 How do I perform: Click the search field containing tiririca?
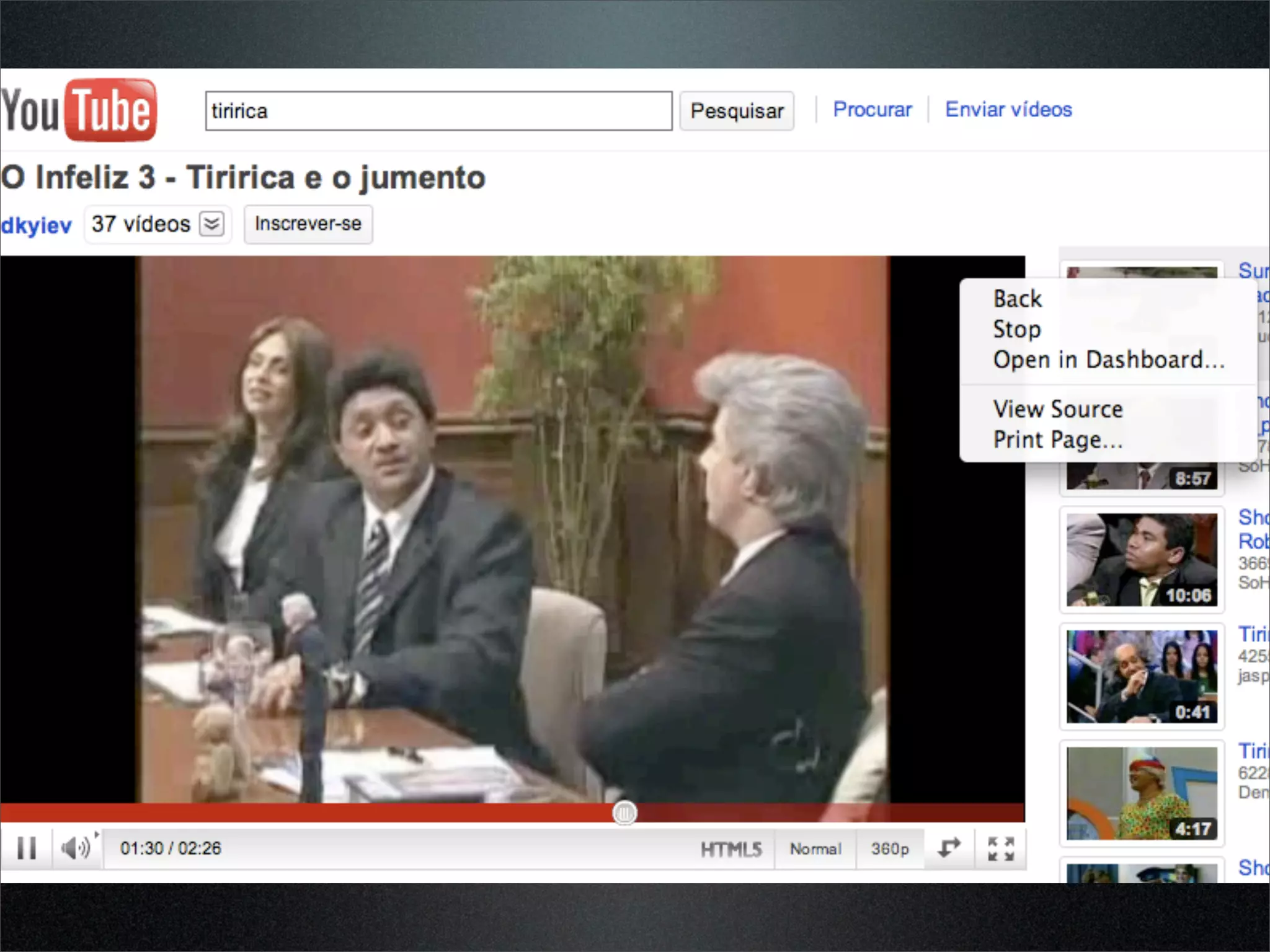438,111
